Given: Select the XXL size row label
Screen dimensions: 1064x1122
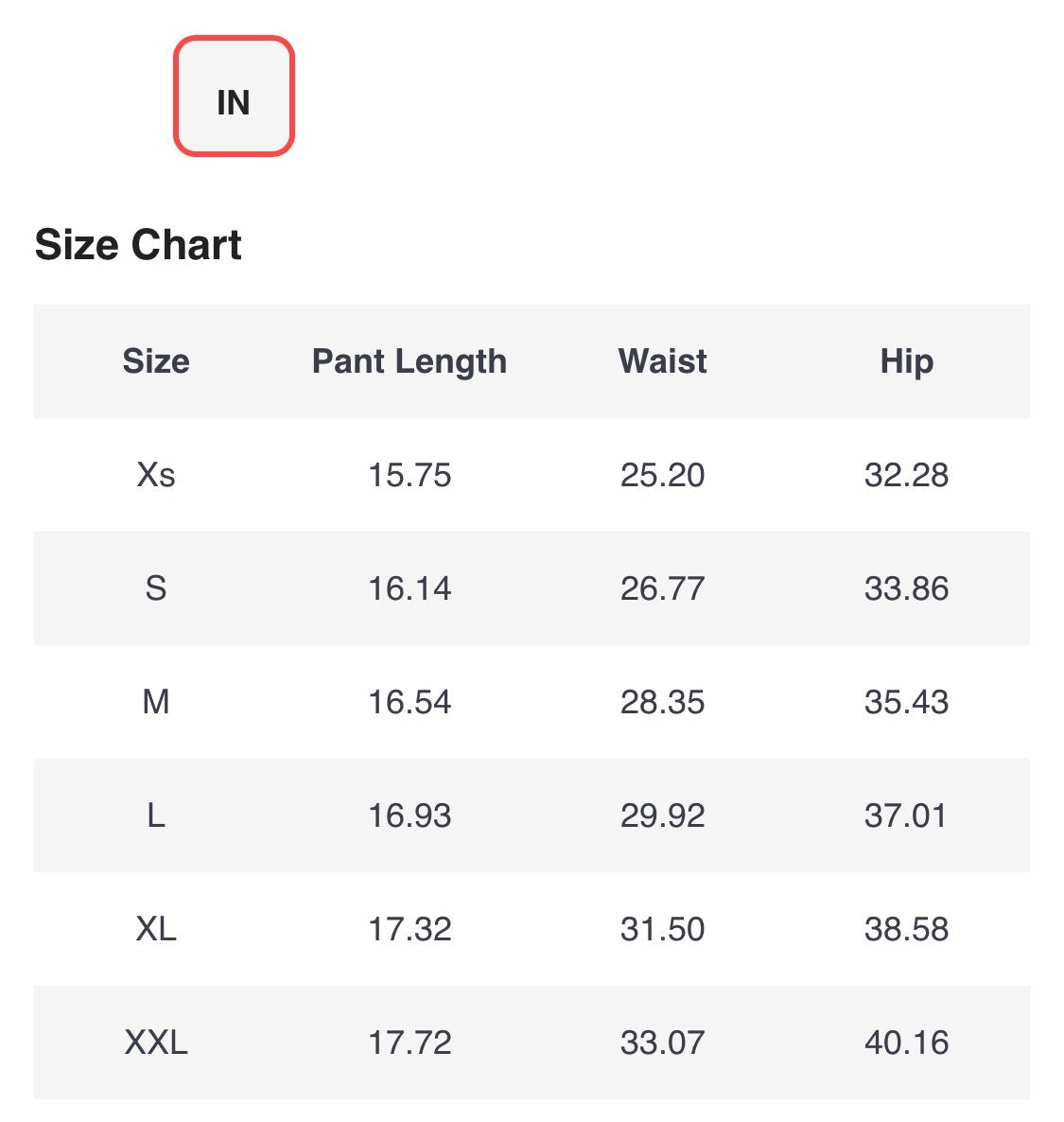Looking at the screenshot, I should [x=156, y=1043].
